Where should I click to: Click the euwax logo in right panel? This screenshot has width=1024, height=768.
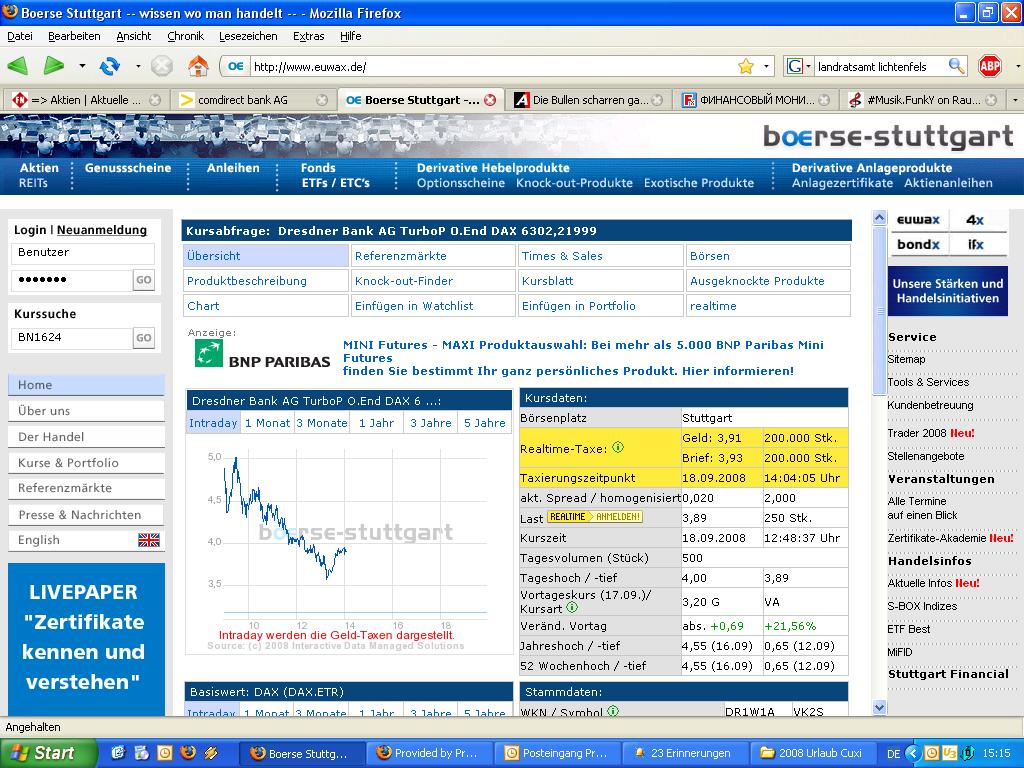[x=918, y=219]
